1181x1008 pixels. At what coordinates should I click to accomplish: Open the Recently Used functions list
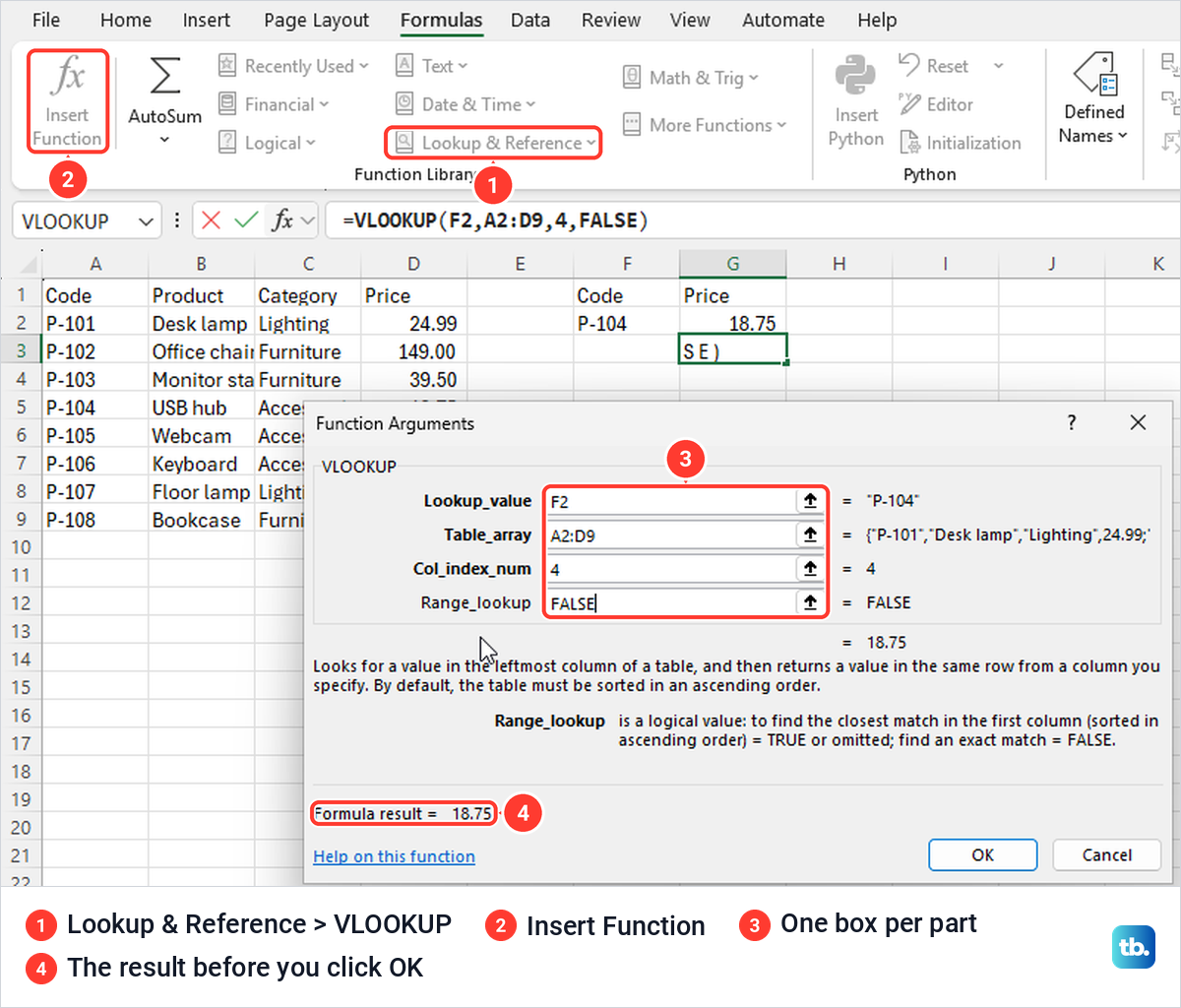(x=293, y=66)
